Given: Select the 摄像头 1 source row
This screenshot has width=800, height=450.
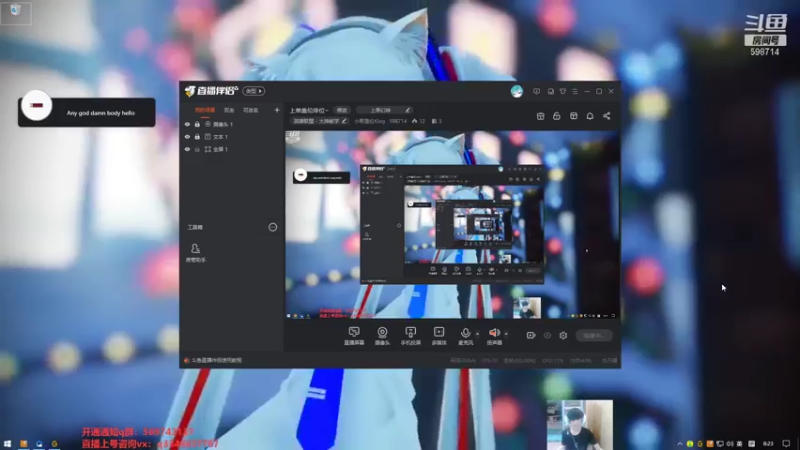Looking at the screenshot, I should pos(232,124).
